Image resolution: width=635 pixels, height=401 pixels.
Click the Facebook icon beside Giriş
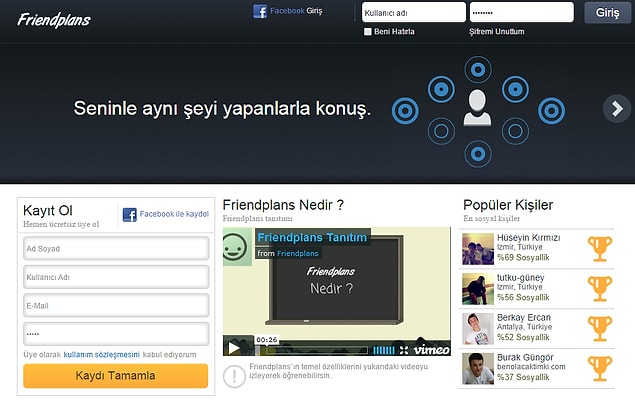click(260, 11)
